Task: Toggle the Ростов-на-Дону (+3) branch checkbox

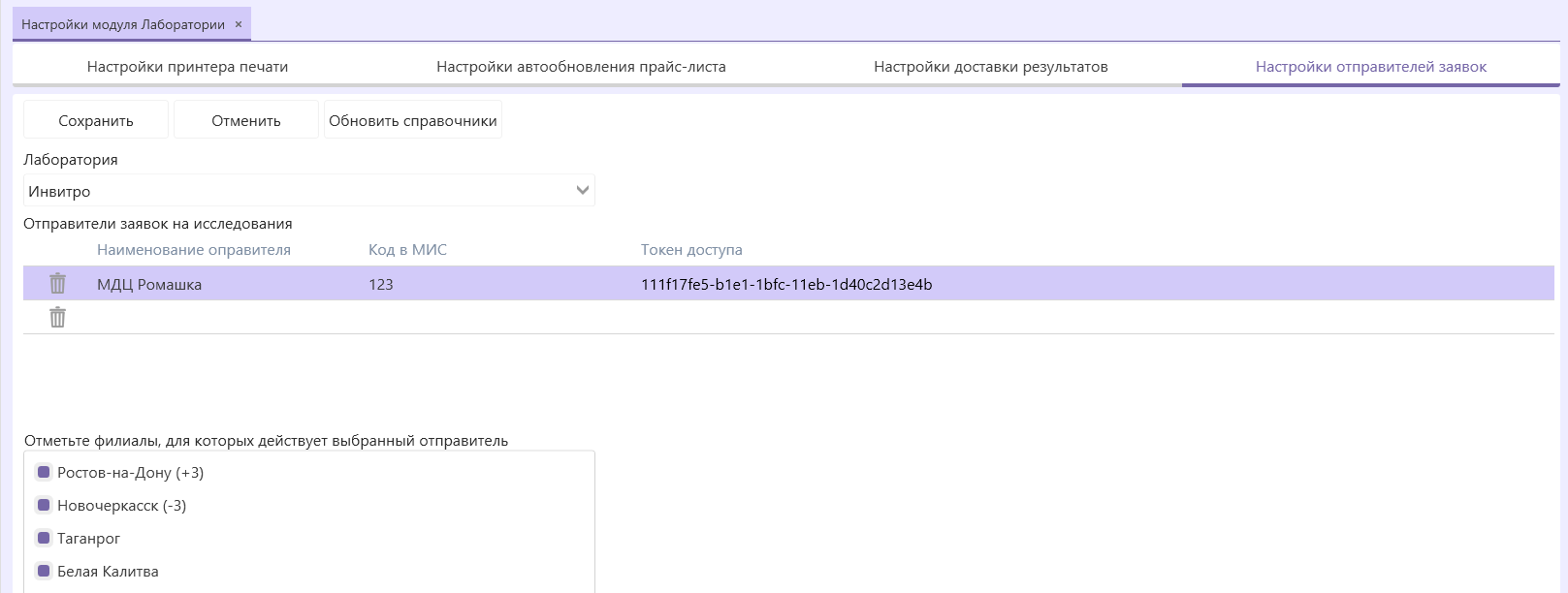Action: pos(44,473)
